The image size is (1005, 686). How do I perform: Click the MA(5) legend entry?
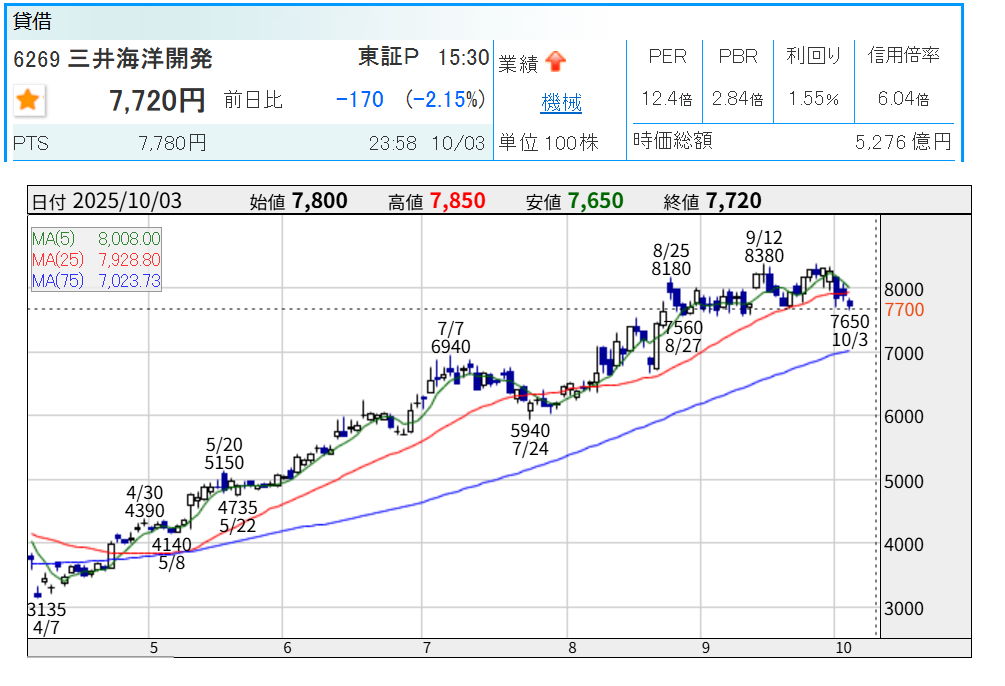point(96,238)
